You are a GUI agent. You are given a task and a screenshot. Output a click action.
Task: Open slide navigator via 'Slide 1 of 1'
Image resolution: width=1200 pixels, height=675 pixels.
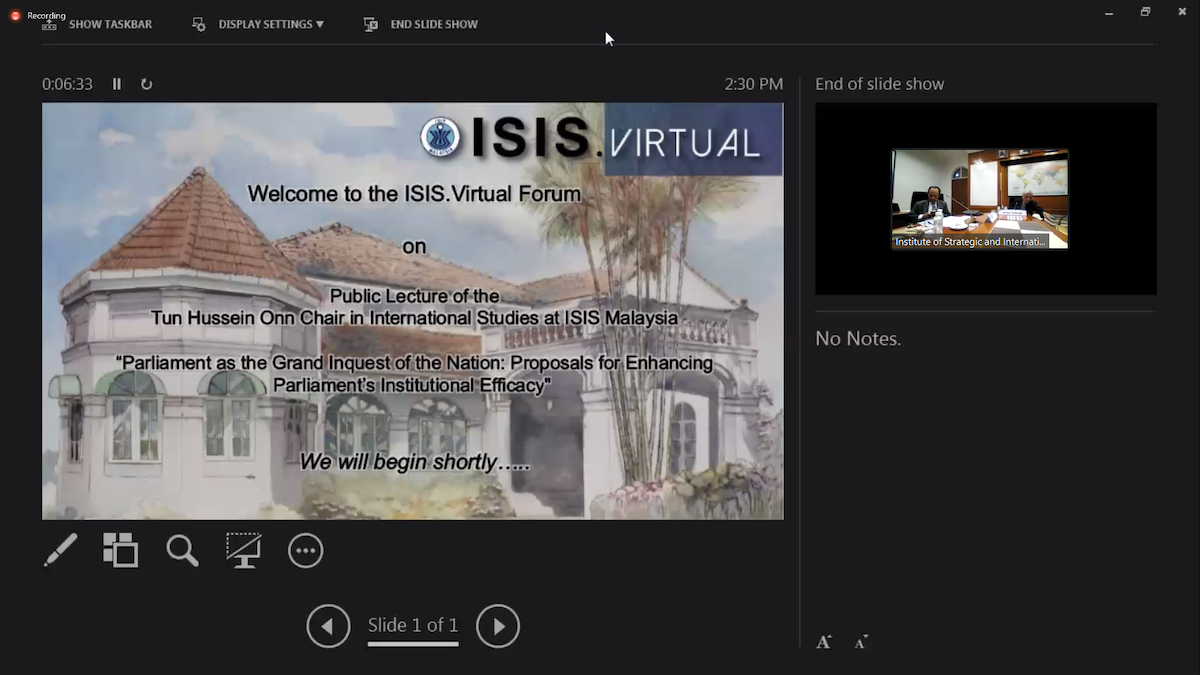[413, 626]
